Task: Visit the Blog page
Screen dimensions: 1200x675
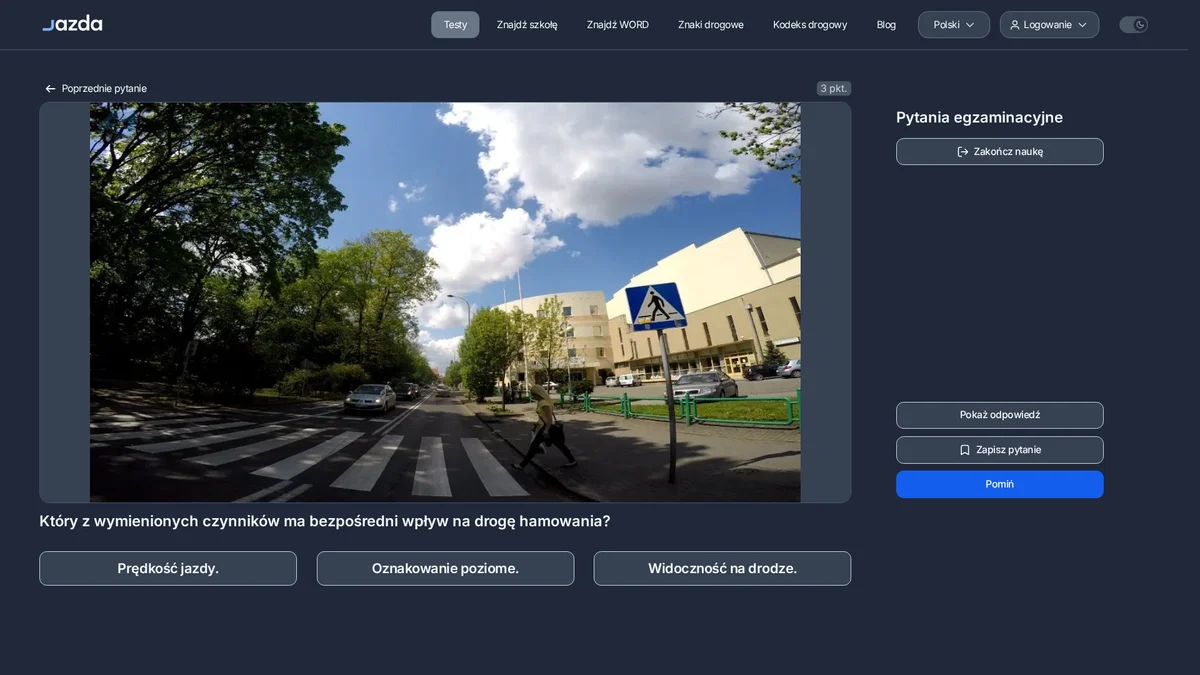Action: click(886, 25)
